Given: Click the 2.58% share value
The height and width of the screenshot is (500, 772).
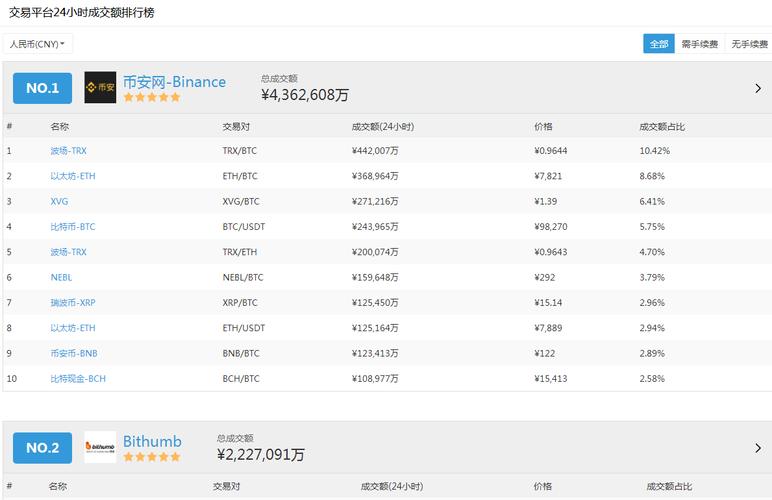Looking at the screenshot, I should click(x=652, y=379).
